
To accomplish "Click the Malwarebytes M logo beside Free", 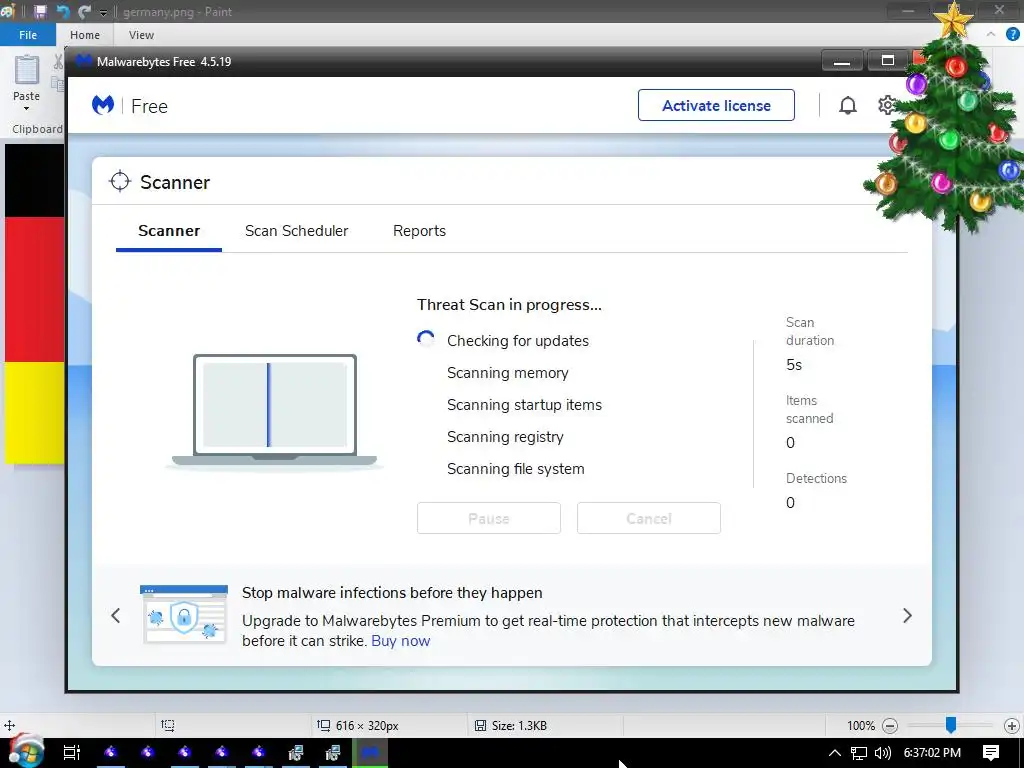I will [x=103, y=105].
